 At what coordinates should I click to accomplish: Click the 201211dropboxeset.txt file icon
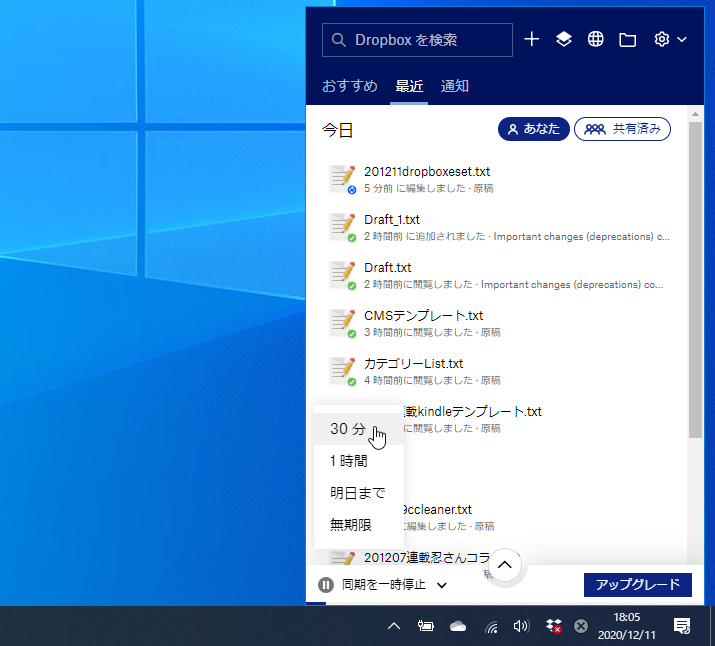342,179
